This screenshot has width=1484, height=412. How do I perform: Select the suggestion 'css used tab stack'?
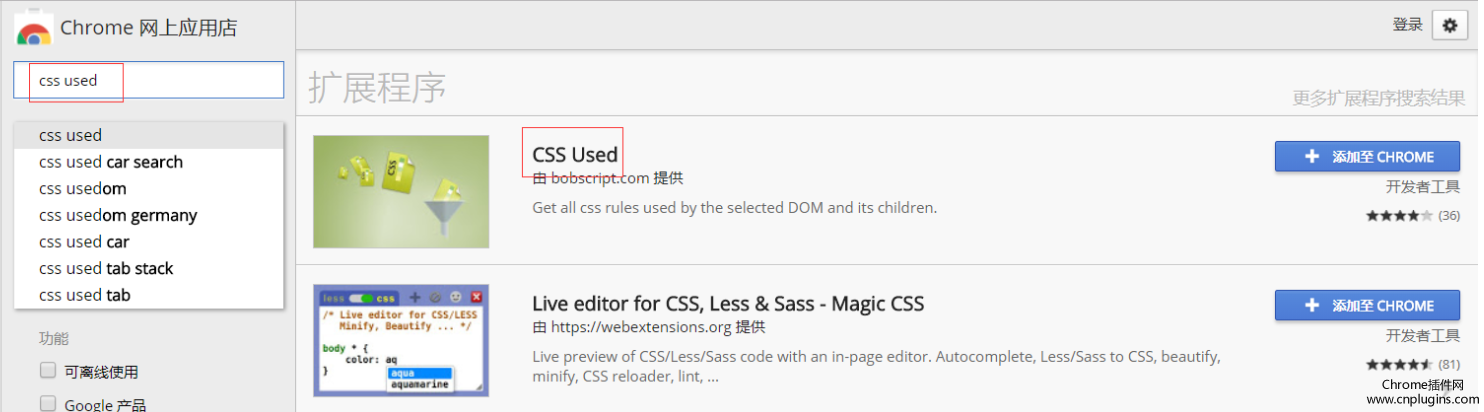(149, 268)
